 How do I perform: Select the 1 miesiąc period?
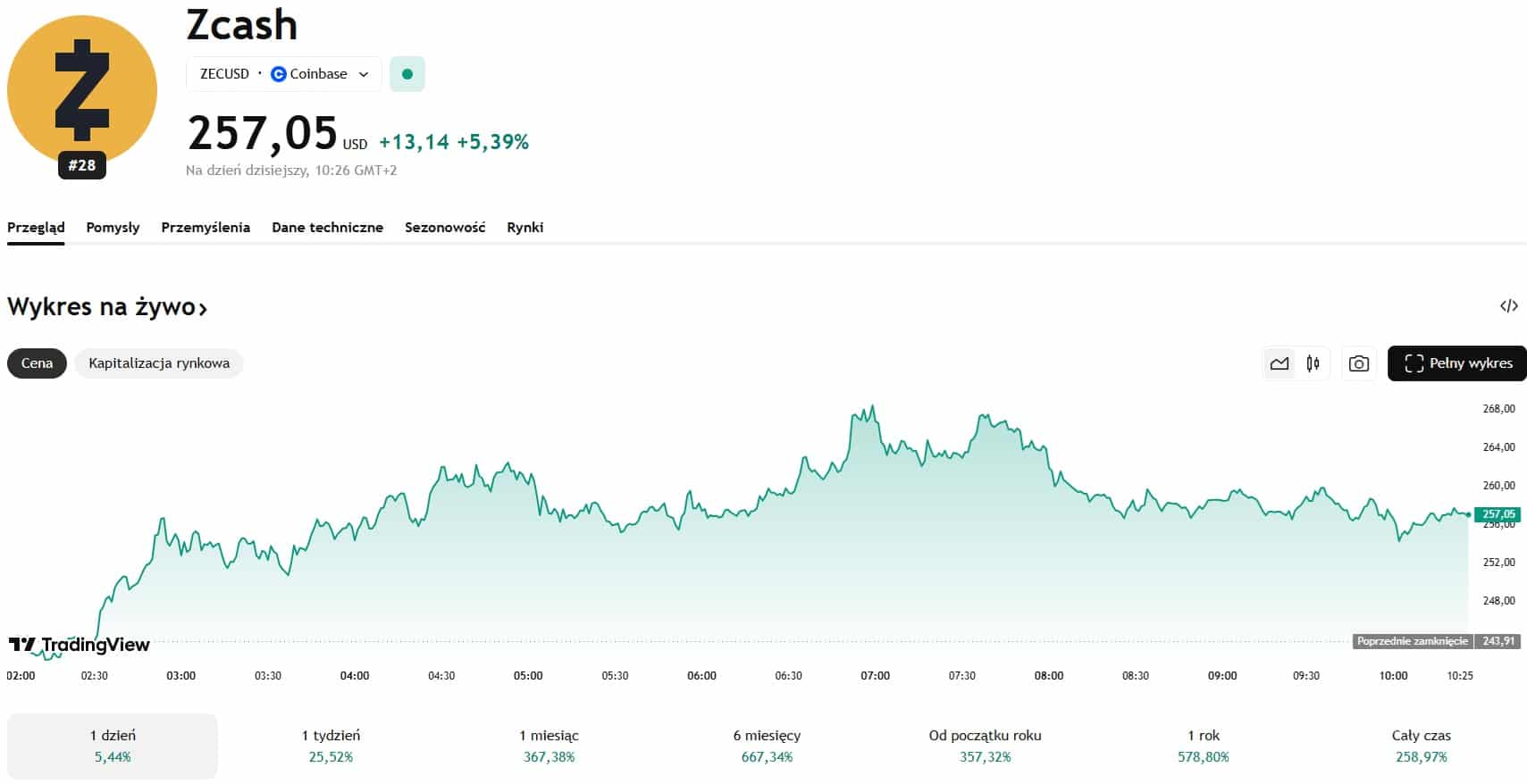(x=549, y=746)
